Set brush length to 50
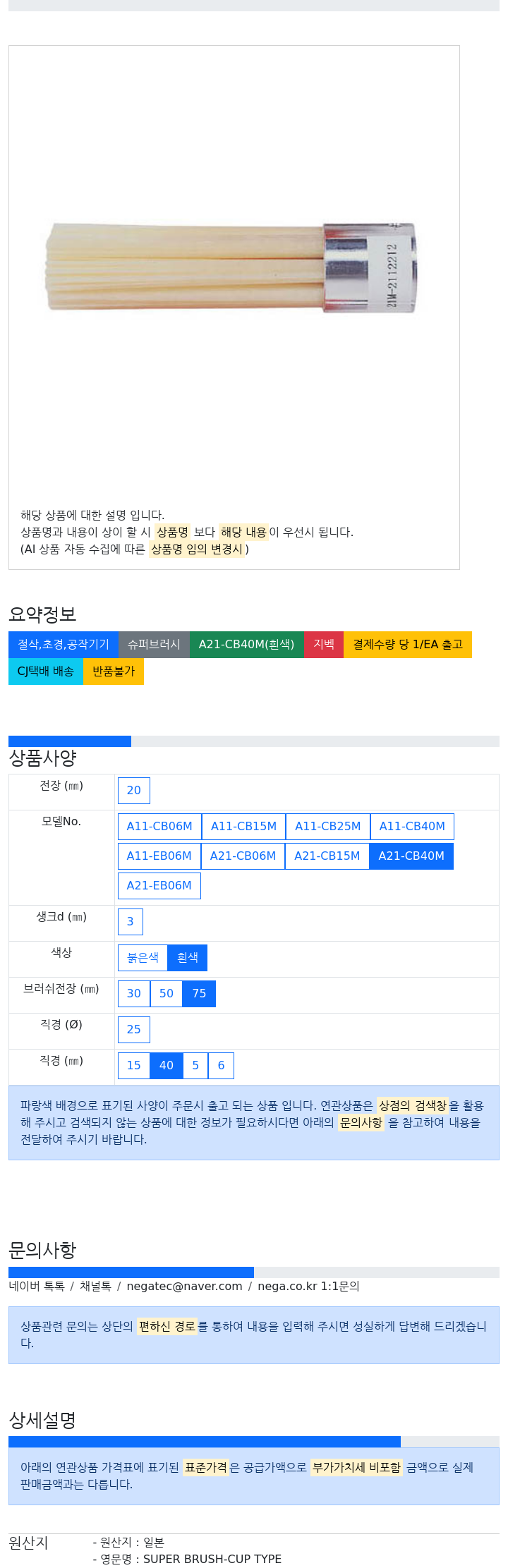Image resolution: width=508 pixels, height=1568 pixels. click(x=167, y=994)
